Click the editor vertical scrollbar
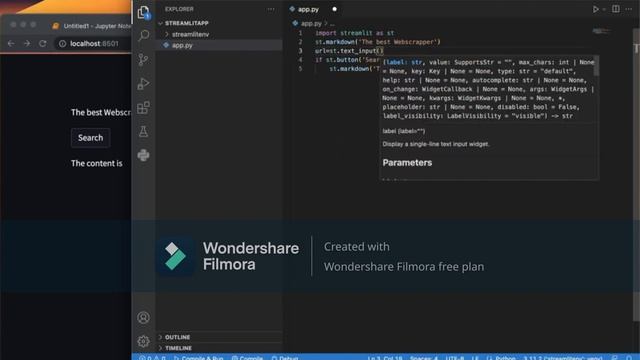Screen dimensions: 640x360 pyautogui.click(x=636, y=176)
